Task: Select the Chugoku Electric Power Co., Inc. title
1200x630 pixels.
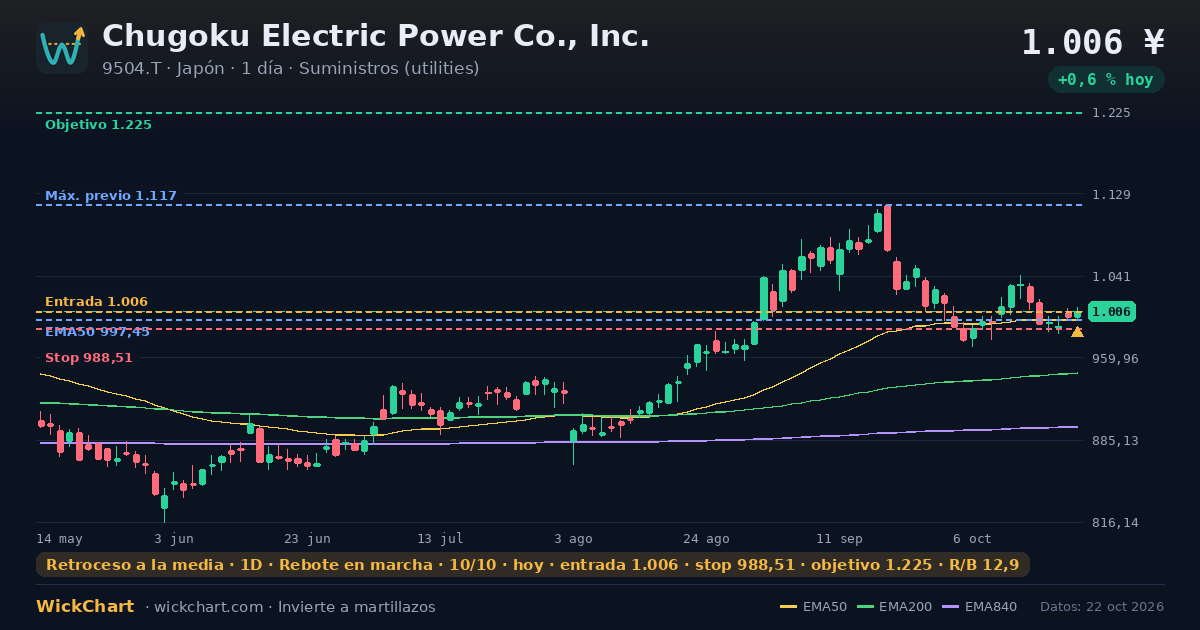Action: pyautogui.click(x=376, y=36)
